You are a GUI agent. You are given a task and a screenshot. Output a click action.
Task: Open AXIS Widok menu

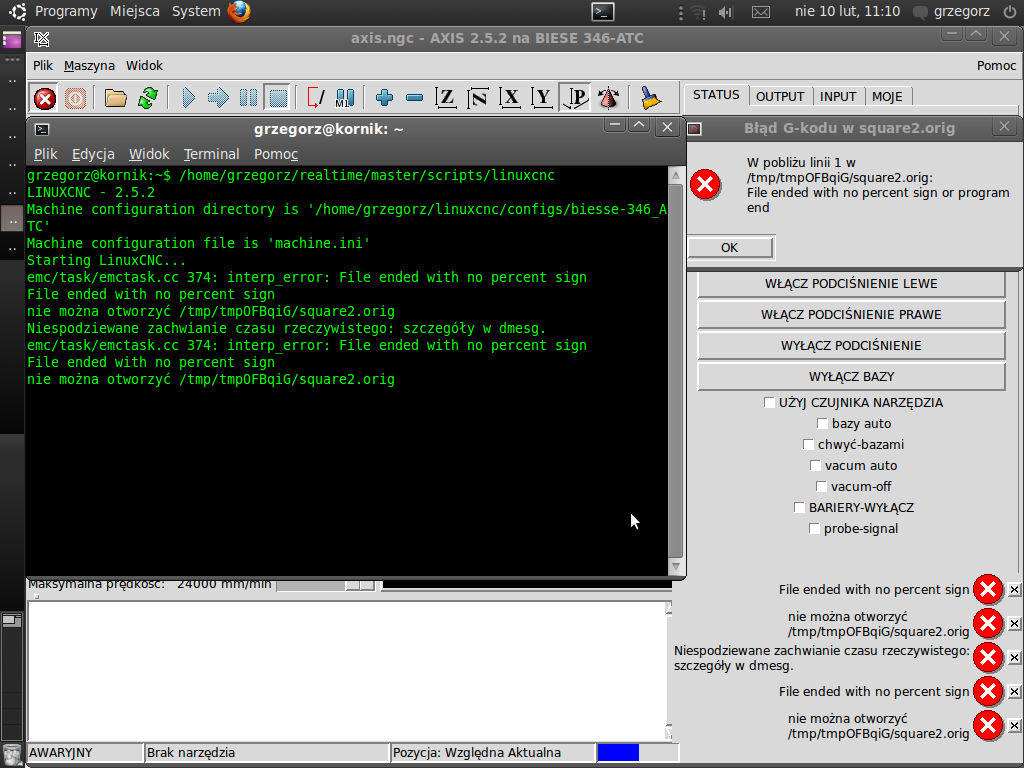pos(144,65)
